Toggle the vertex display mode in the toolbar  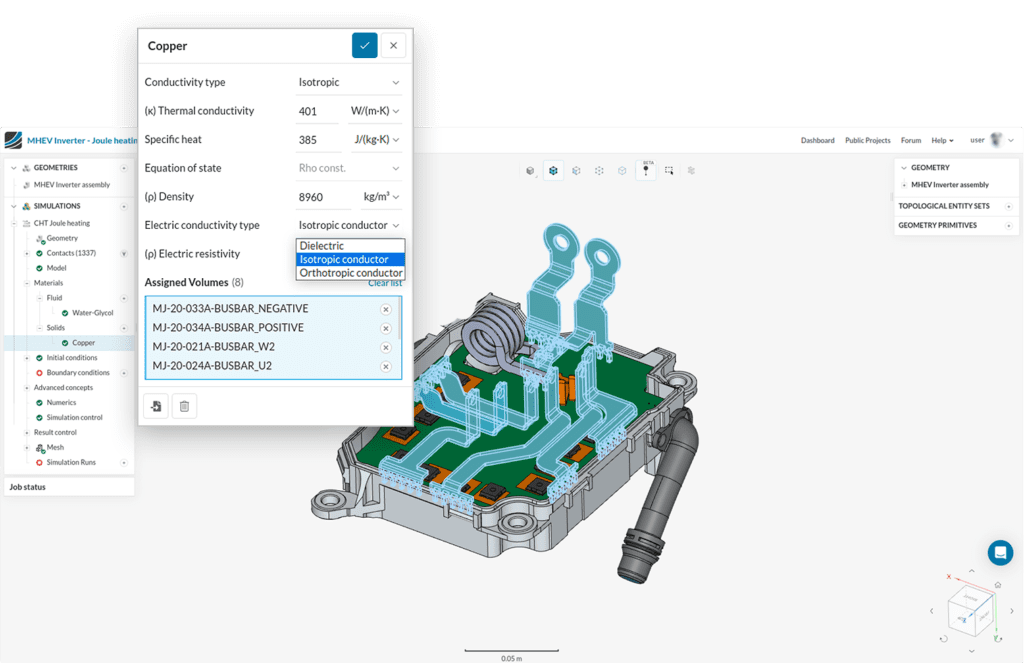[x=599, y=170]
